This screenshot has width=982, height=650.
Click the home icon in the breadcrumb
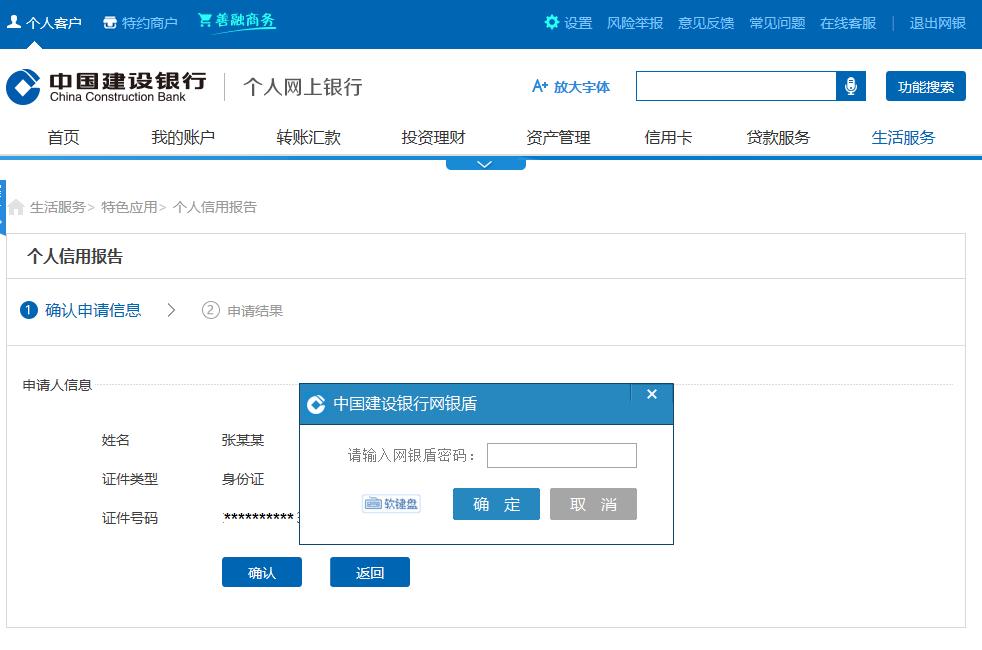tap(16, 207)
